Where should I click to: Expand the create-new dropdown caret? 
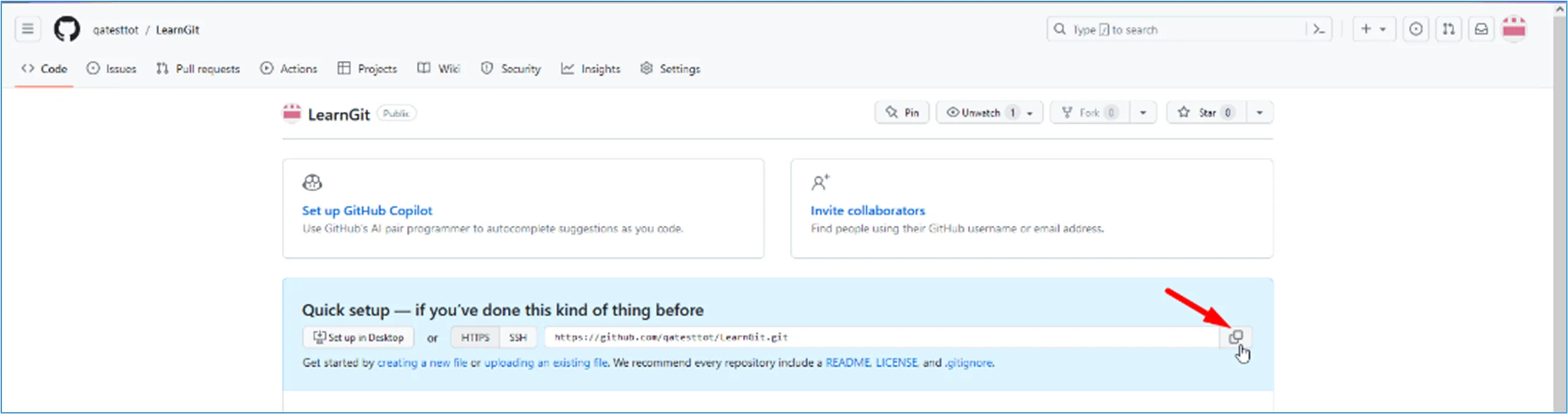pos(1383,29)
